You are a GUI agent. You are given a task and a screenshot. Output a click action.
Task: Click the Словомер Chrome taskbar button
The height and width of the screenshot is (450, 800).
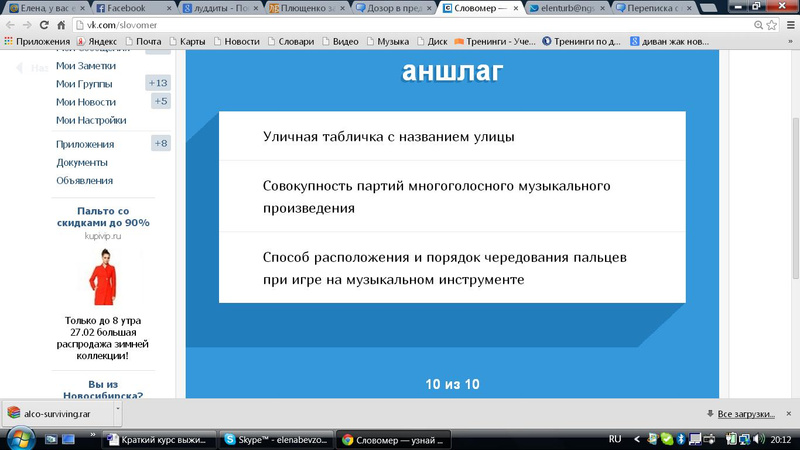click(x=393, y=440)
